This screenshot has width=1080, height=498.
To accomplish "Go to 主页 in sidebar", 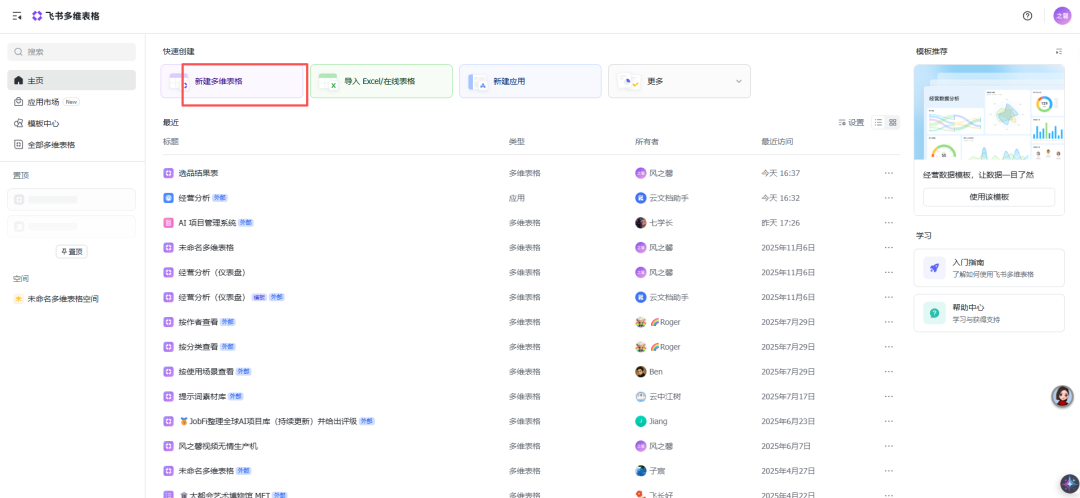I will click(x=72, y=80).
